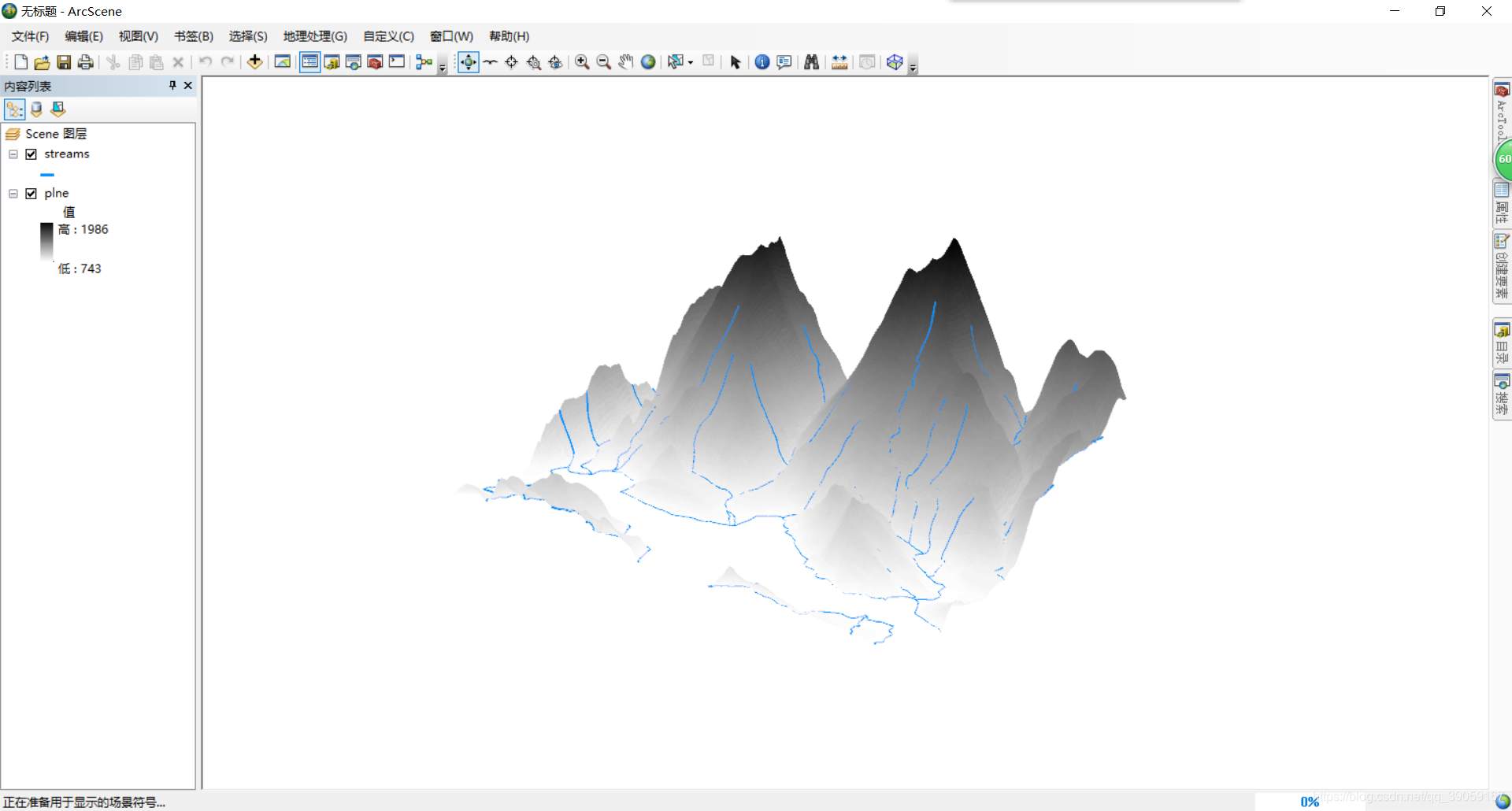This screenshot has width=1512, height=811.
Task: Collapse the streams layer legend
Action: pyautogui.click(x=13, y=154)
